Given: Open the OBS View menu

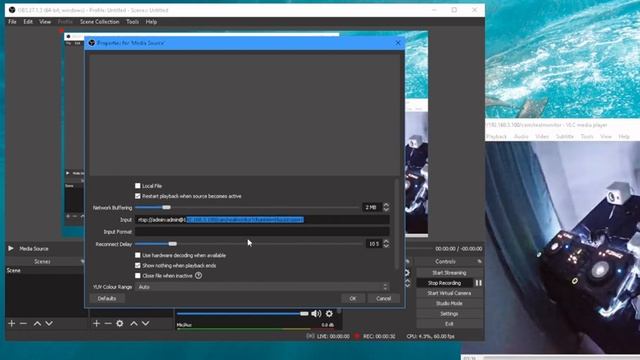Looking at the screenshot, I should pyautogui.click(x=45, y=22).
